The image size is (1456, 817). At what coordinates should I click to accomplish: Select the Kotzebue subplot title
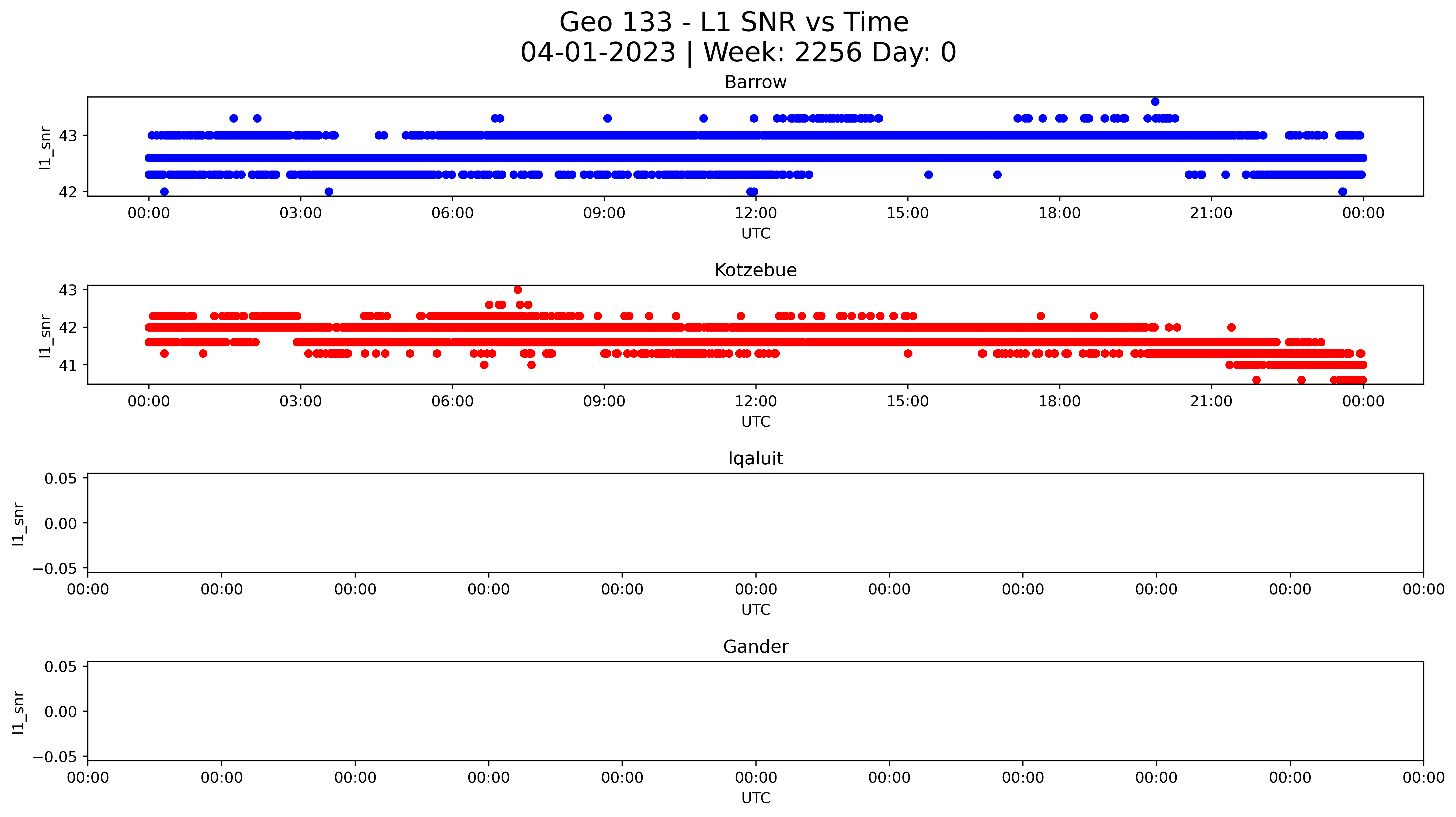click(x=756, y=270)
